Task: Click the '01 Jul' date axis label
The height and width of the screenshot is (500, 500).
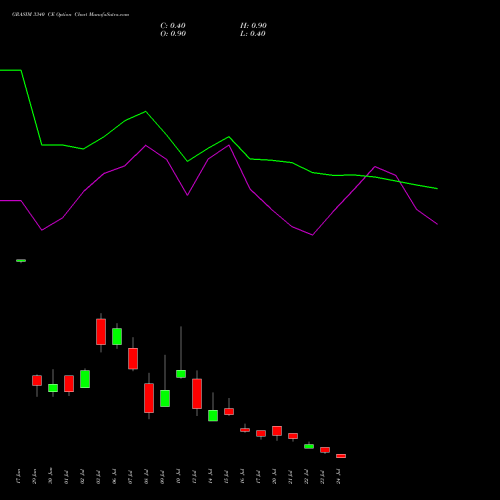Action: [x=67, y=476]
